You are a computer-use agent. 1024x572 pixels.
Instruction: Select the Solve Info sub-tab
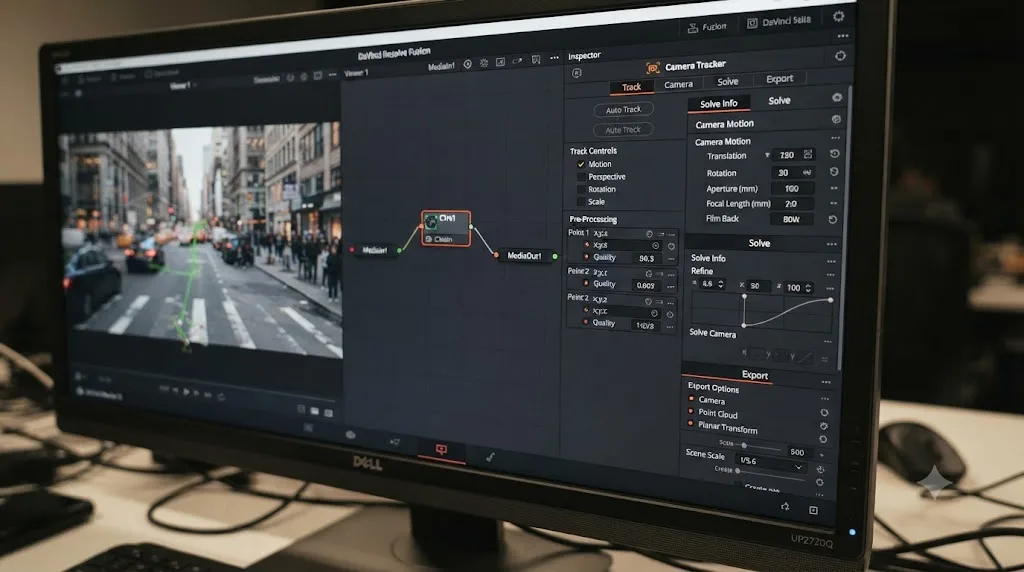point(718,104)
